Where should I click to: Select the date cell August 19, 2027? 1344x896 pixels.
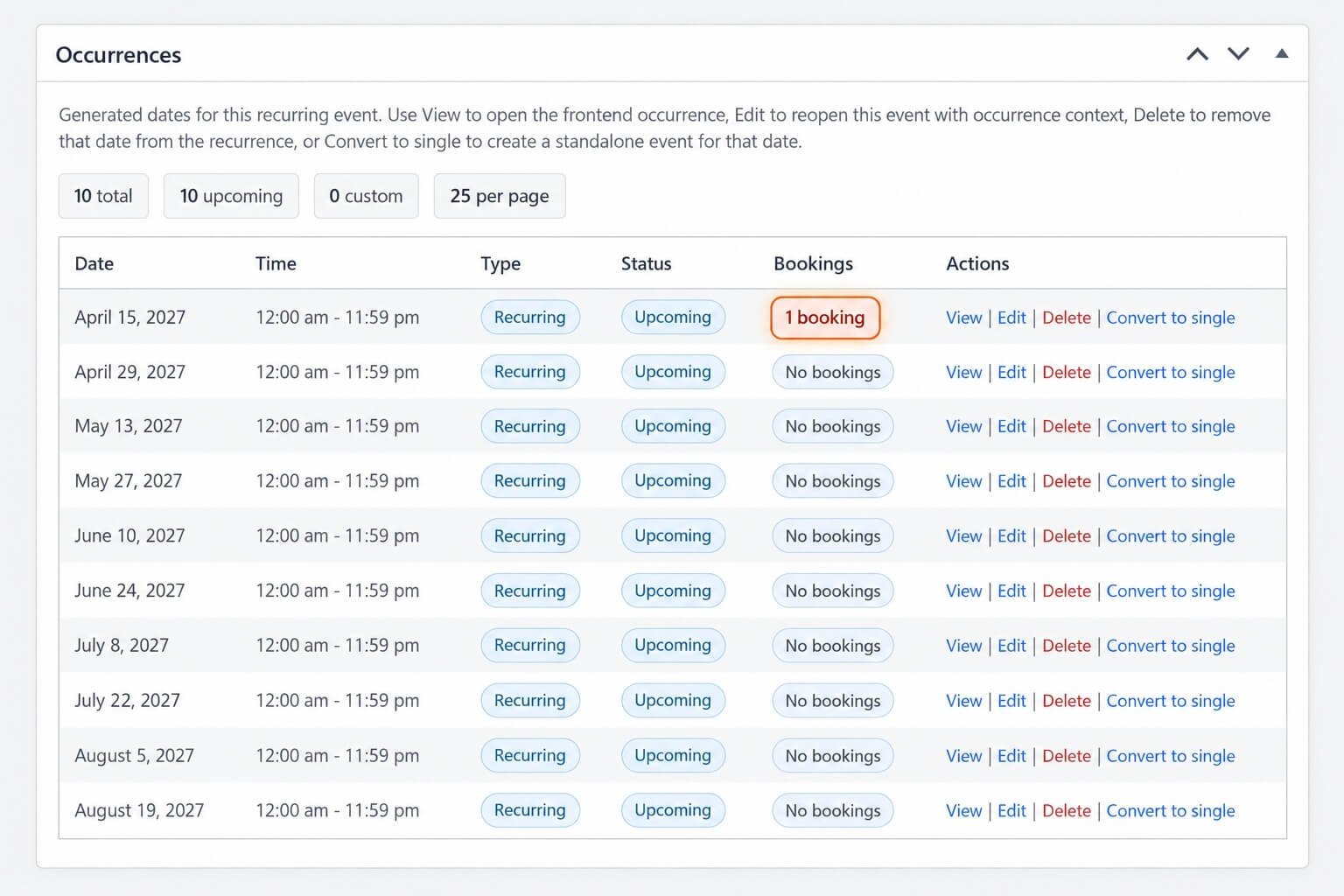tap(139, 811)
